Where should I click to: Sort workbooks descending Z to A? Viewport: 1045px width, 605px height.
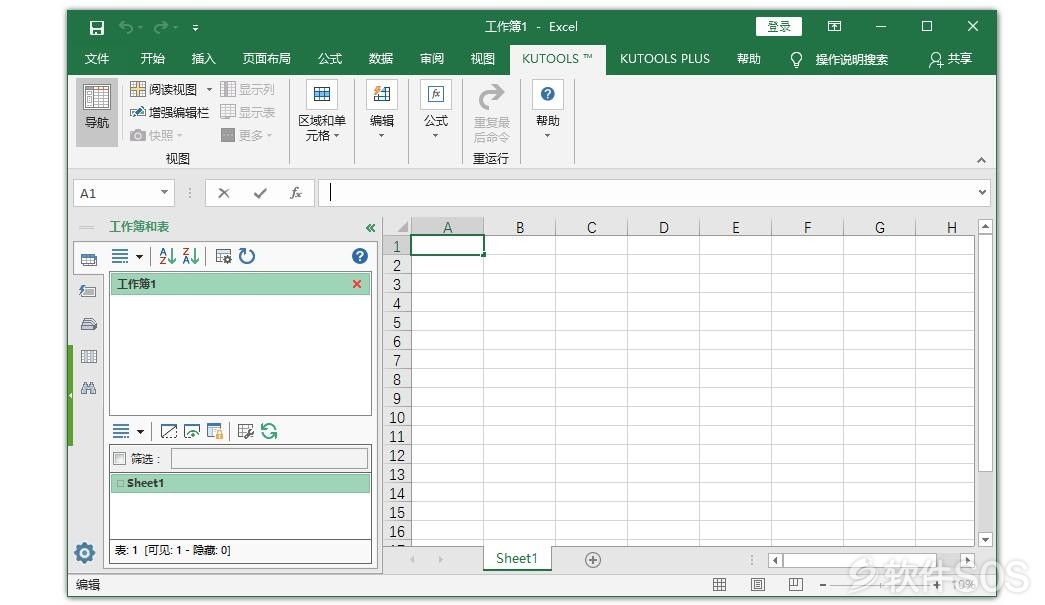191,257
